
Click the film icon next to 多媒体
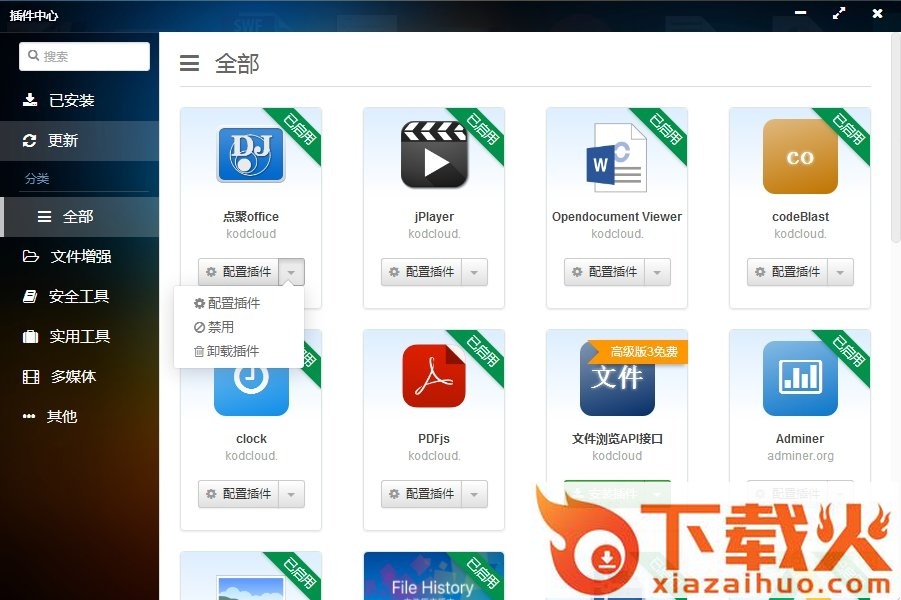click(31, 376)
